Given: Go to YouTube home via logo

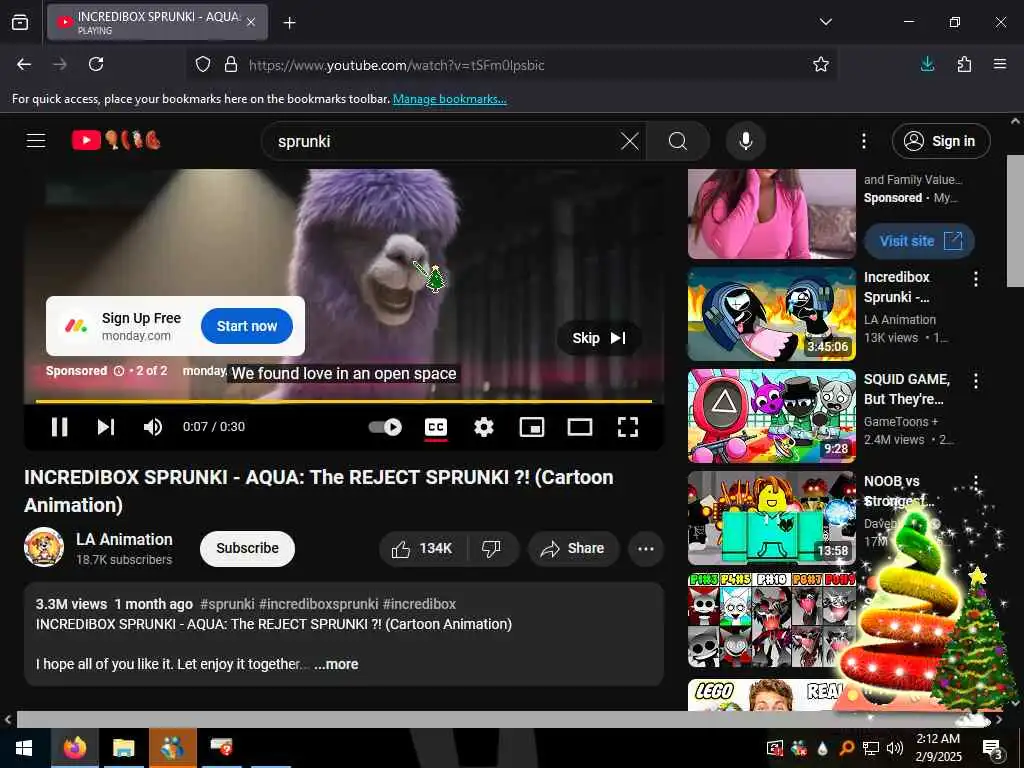Looking at the screenshot, I should coord(116,140).
